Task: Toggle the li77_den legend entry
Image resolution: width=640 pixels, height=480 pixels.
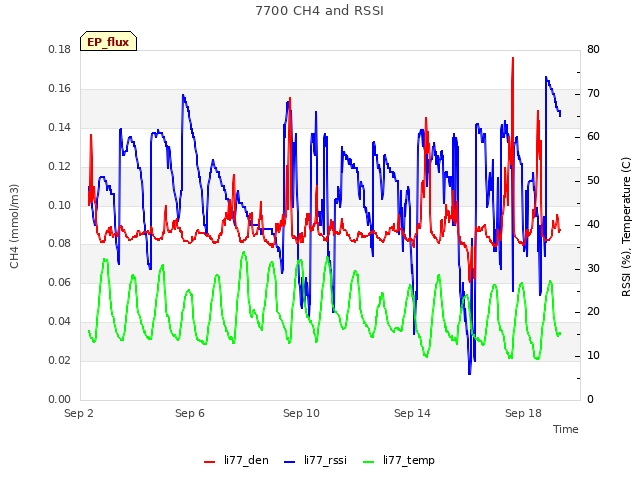Action: 236,460
